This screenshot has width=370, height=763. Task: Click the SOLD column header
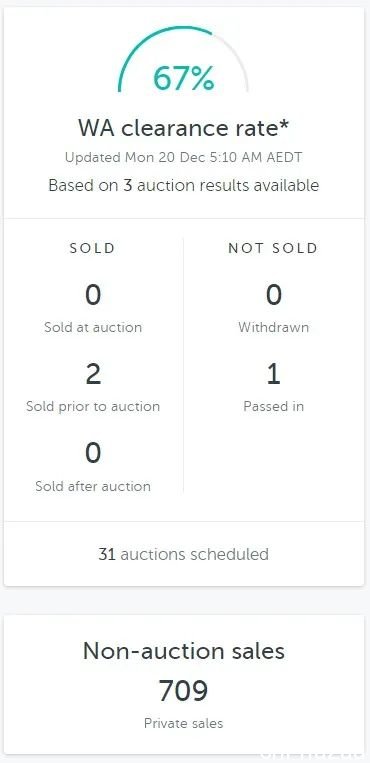pos(92,248)
